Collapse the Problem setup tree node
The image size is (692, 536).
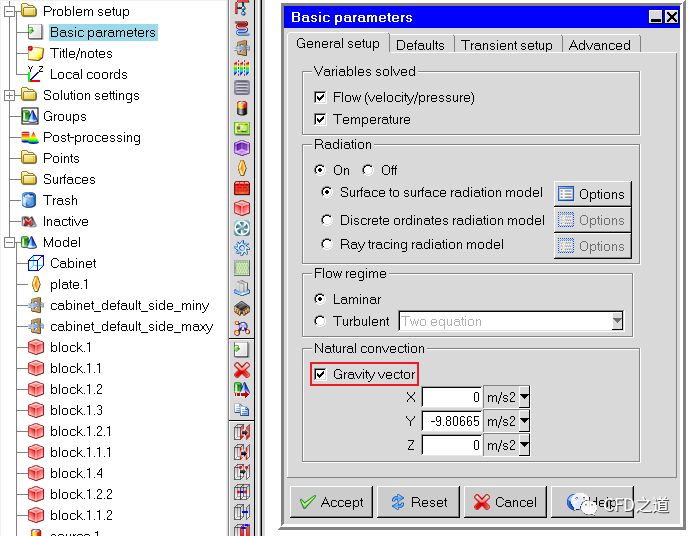(x=9, y=11)
